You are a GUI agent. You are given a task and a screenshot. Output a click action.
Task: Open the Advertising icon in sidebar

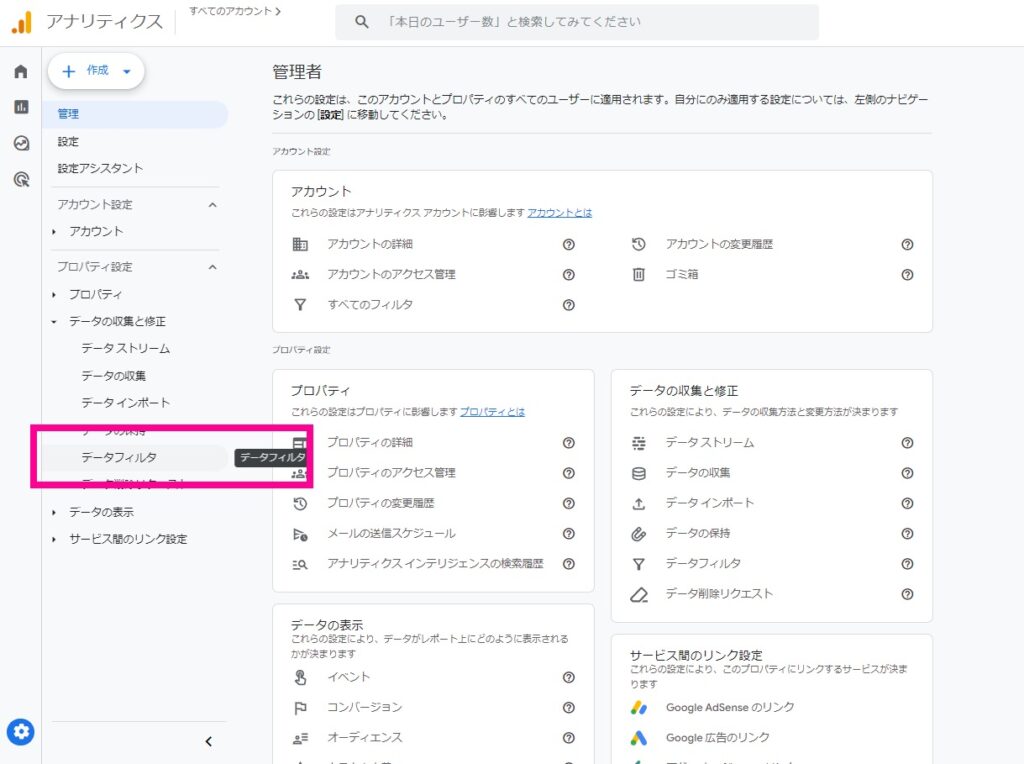click(21, 179)
